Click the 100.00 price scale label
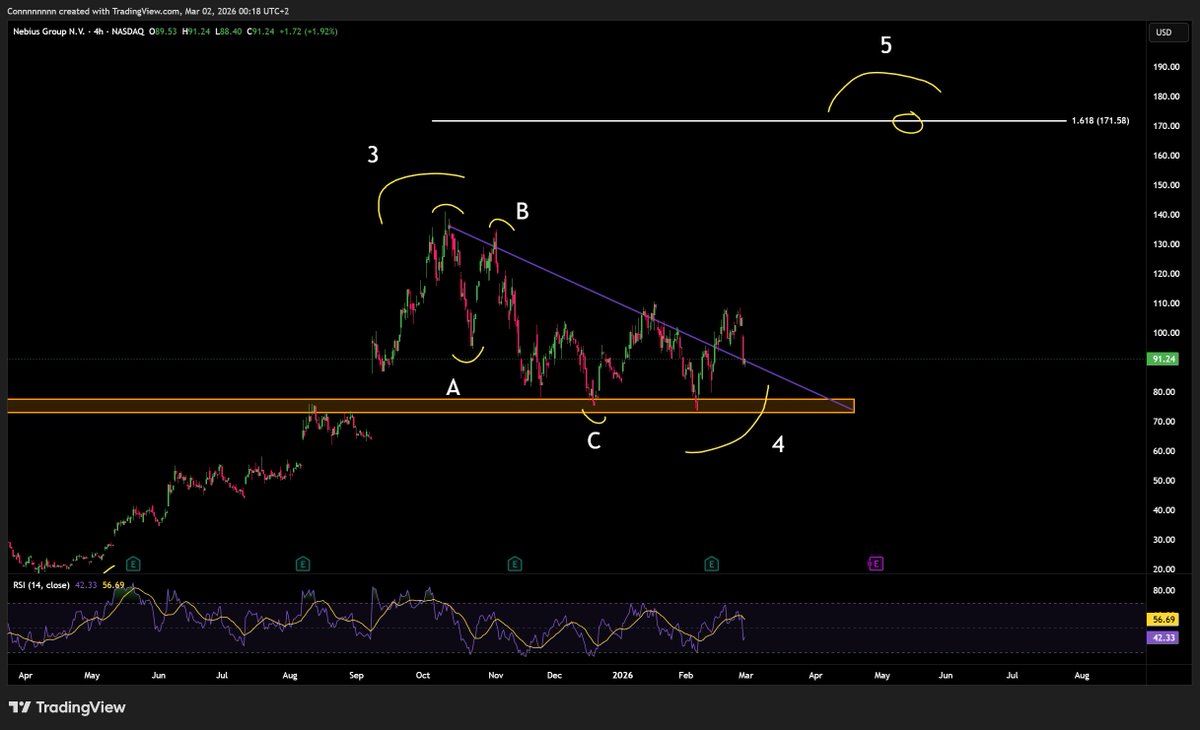 (x=1165, y=333)
